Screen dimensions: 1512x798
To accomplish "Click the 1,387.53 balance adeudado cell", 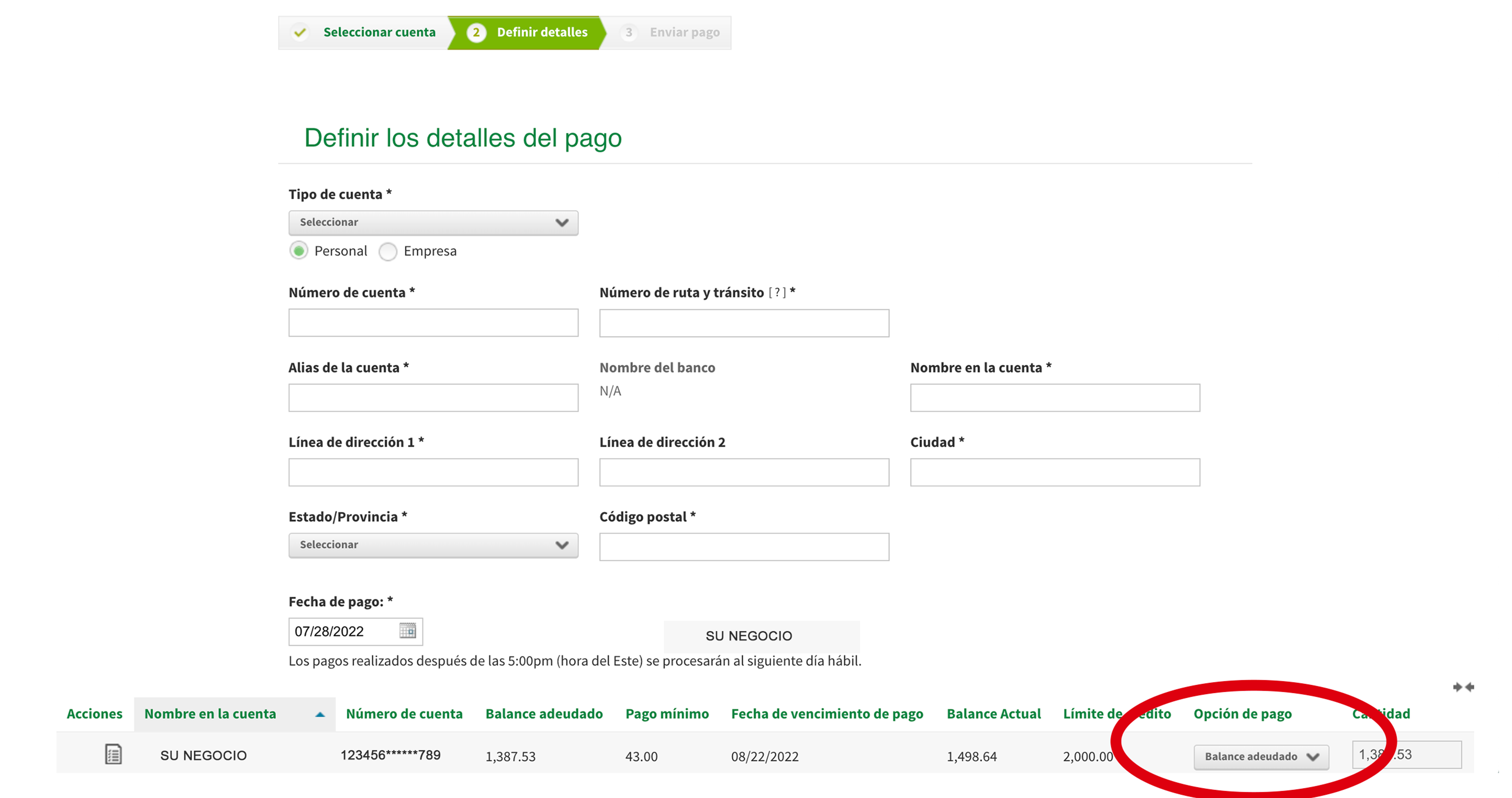I will point(511,756).
